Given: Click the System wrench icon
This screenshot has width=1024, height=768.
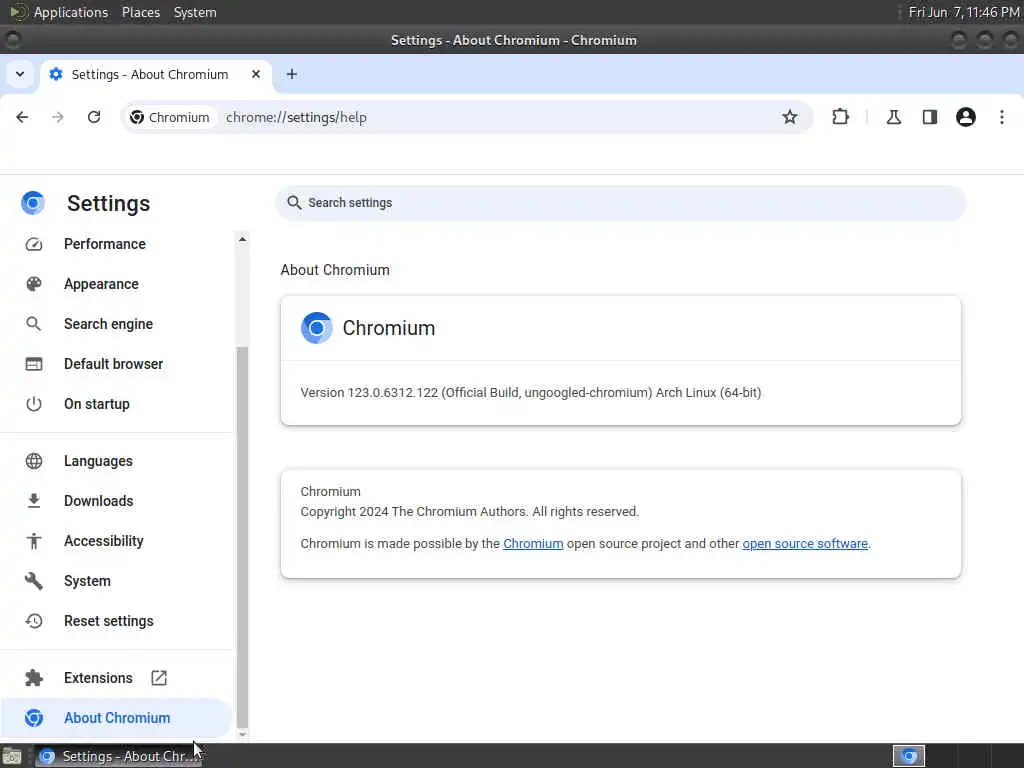Looking at the screenshot, I should pyautogui.click(x=34, y=581).
